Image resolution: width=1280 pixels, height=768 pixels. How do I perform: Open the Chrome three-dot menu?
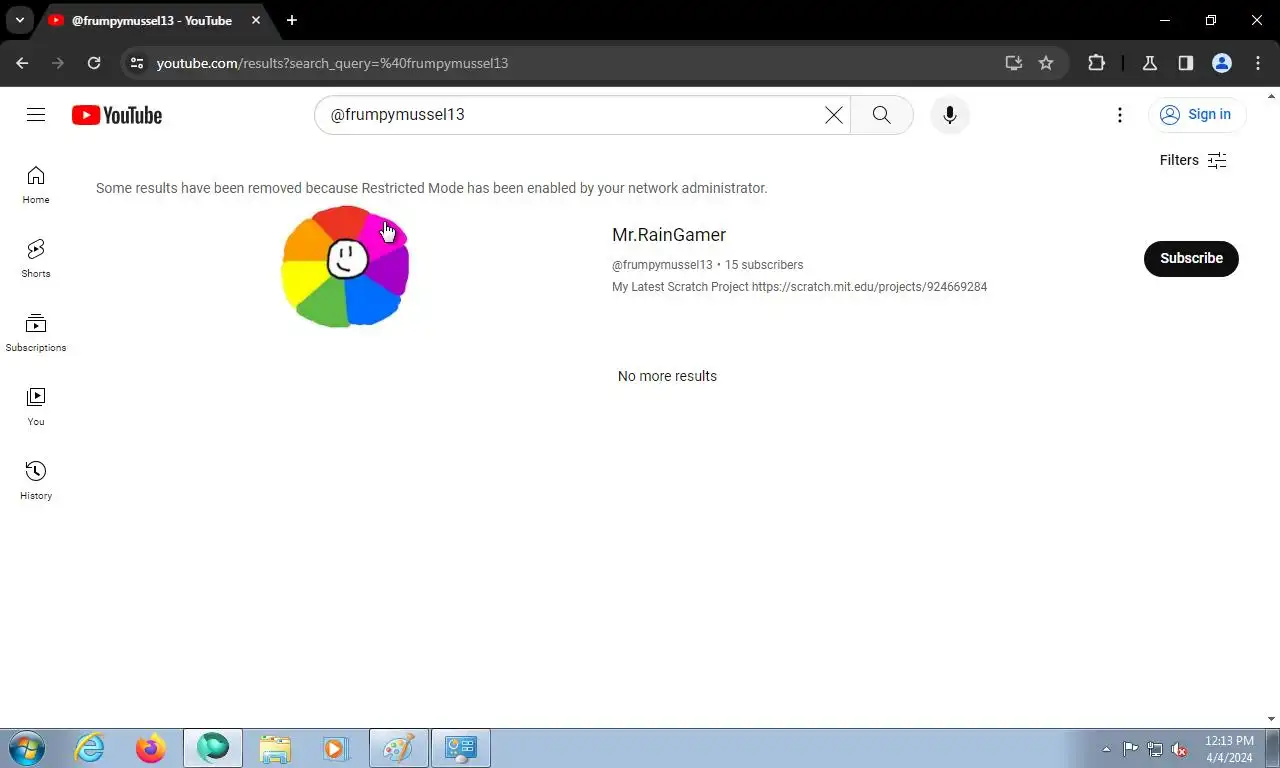click(x=1258, y=63)
